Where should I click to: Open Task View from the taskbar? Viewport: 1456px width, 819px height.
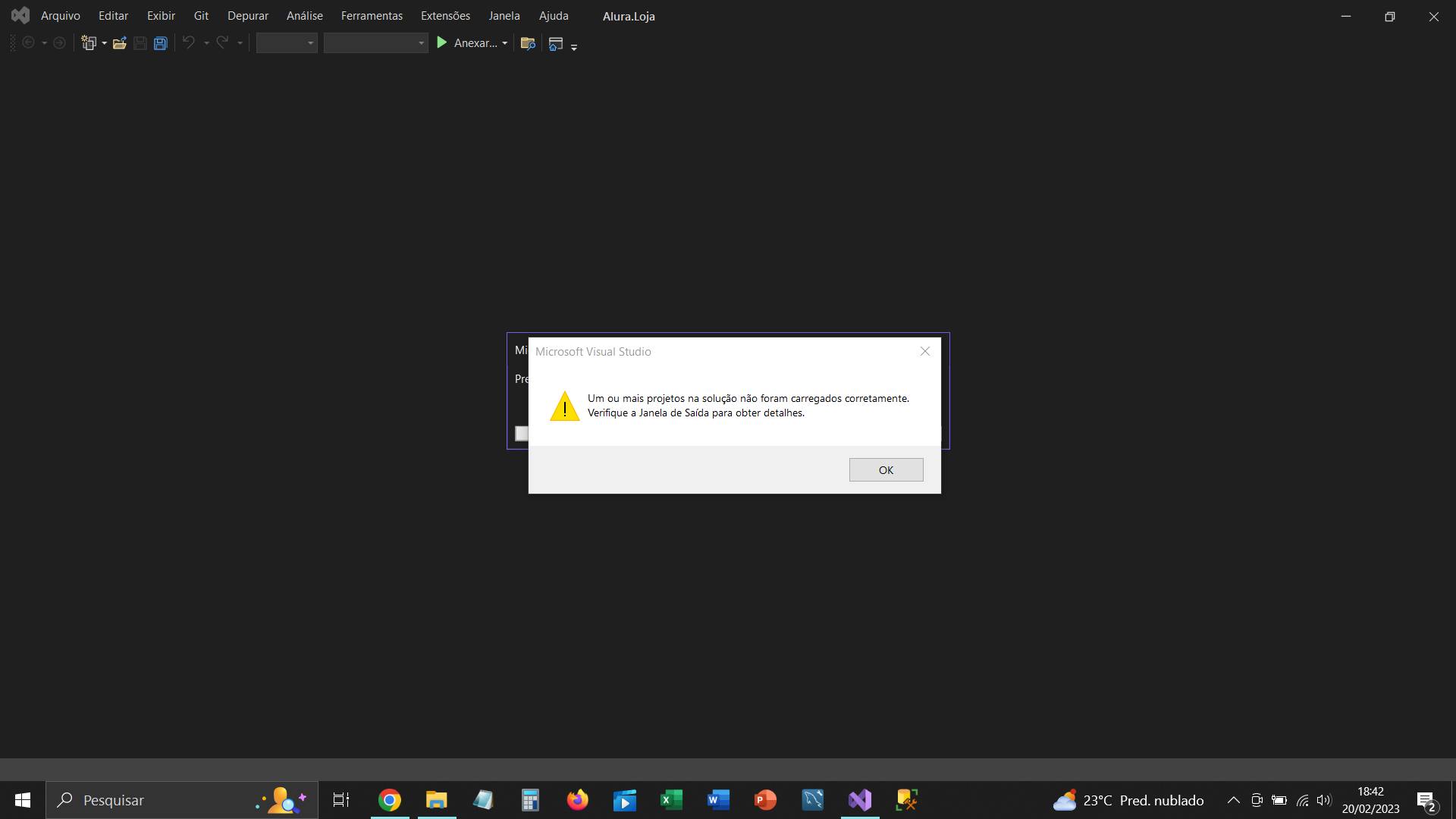[341, 800]
